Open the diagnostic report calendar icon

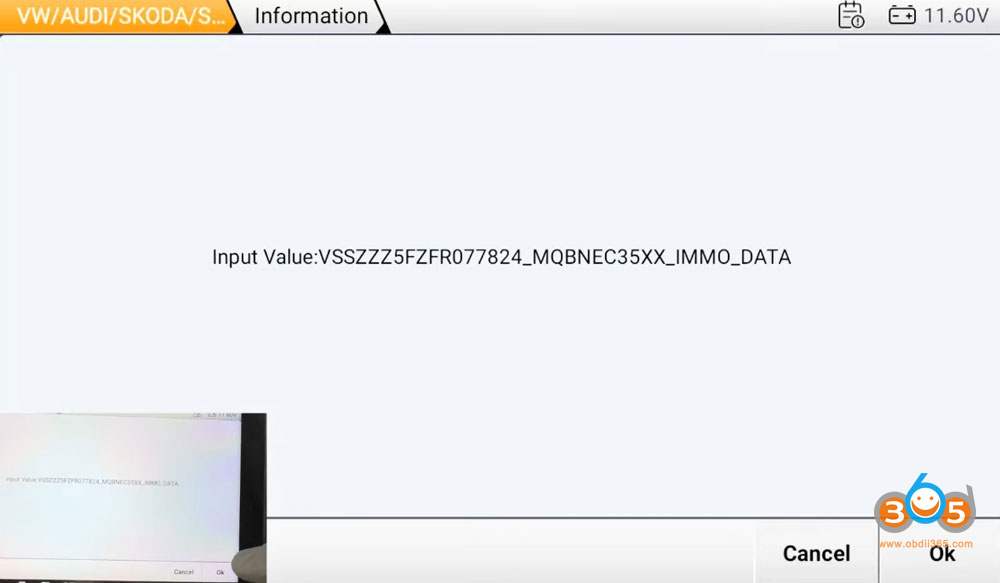pyautogui.click(x=851, y=15)
